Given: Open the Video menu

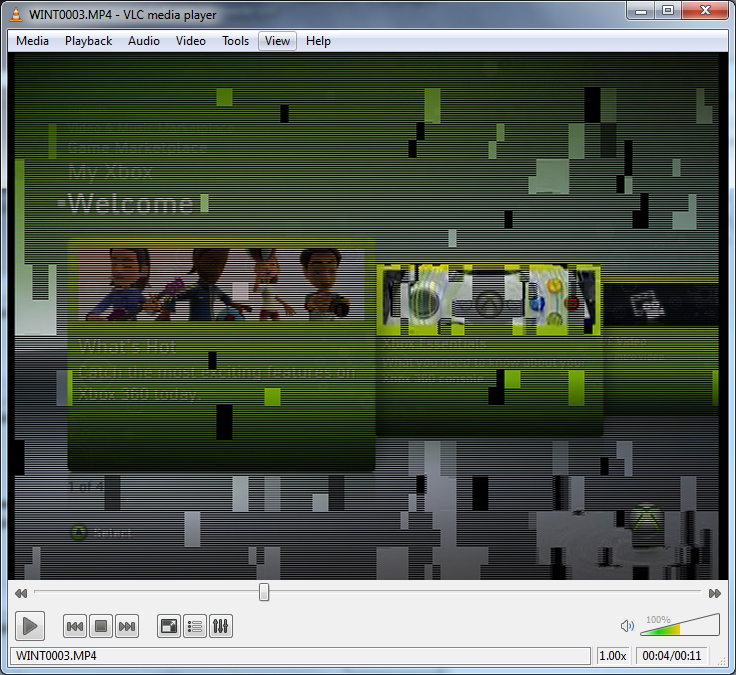Looking at the screenshot, I should 191,41.
